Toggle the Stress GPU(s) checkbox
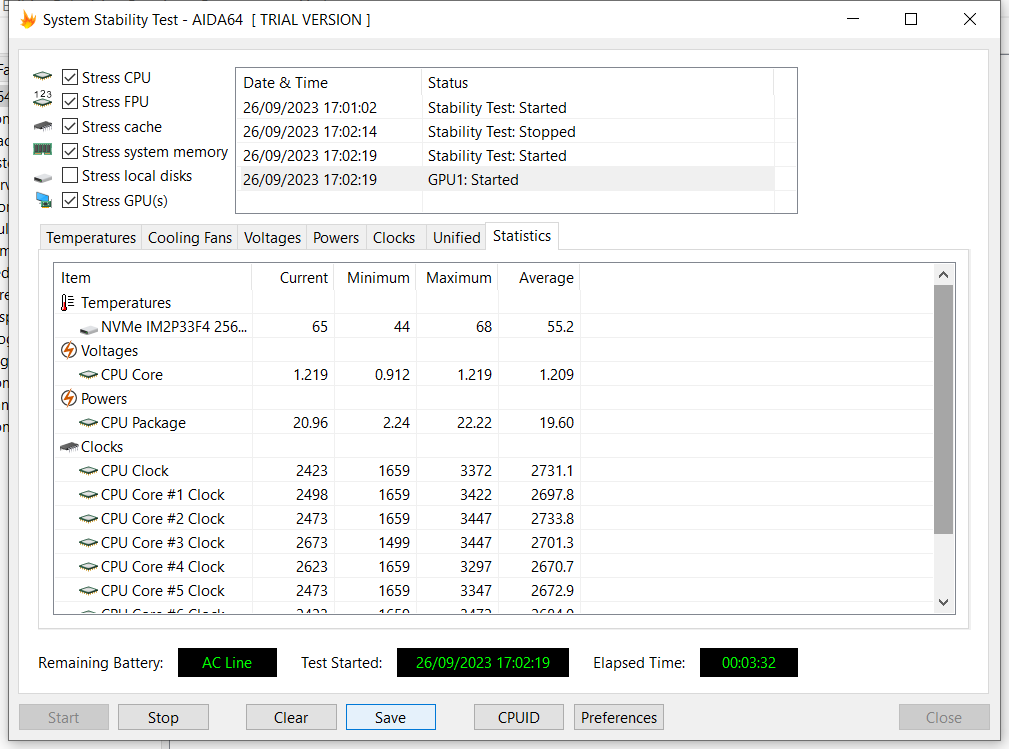1009x749 pixels. click(x=70, y=200)
